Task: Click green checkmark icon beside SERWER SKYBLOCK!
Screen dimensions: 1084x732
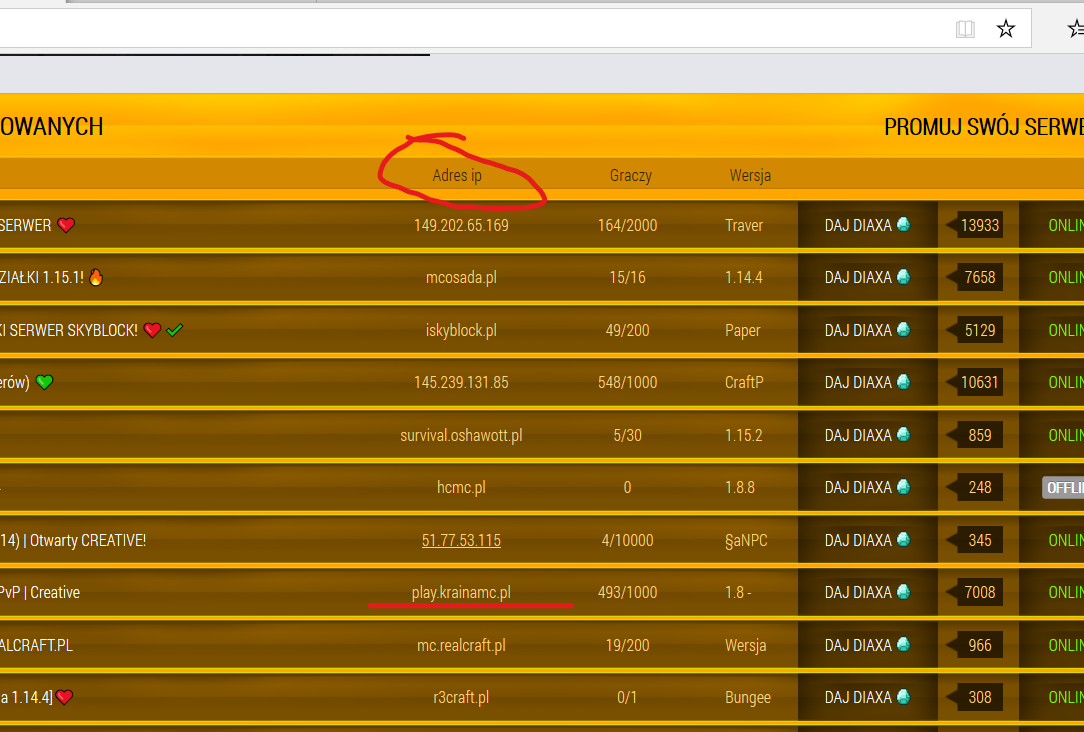Action: coord(175,330)
